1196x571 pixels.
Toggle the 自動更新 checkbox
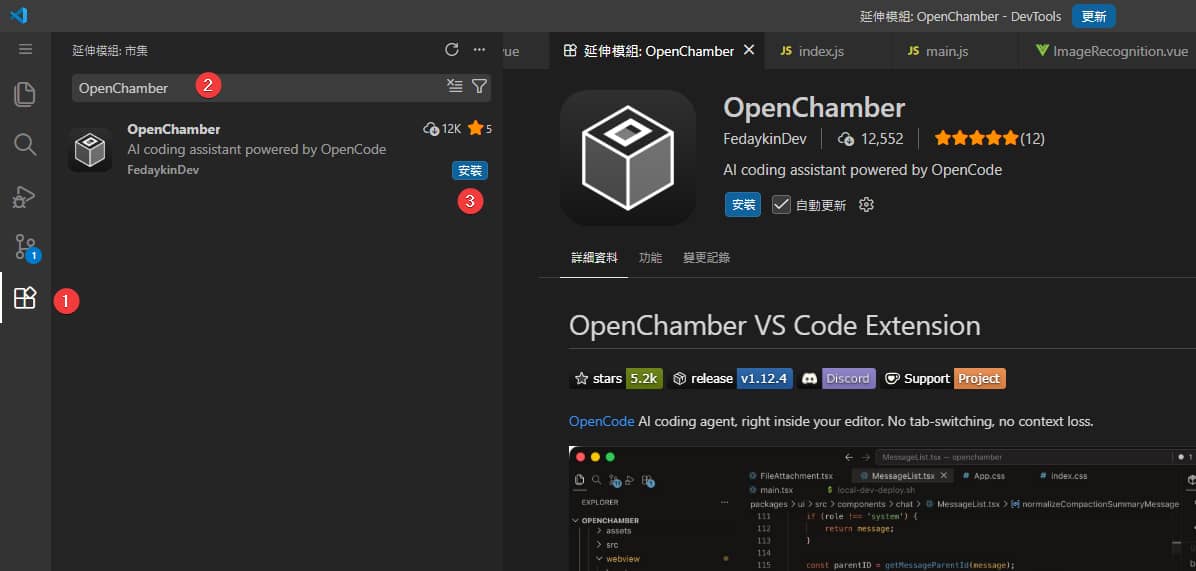(x=781, y=204)
